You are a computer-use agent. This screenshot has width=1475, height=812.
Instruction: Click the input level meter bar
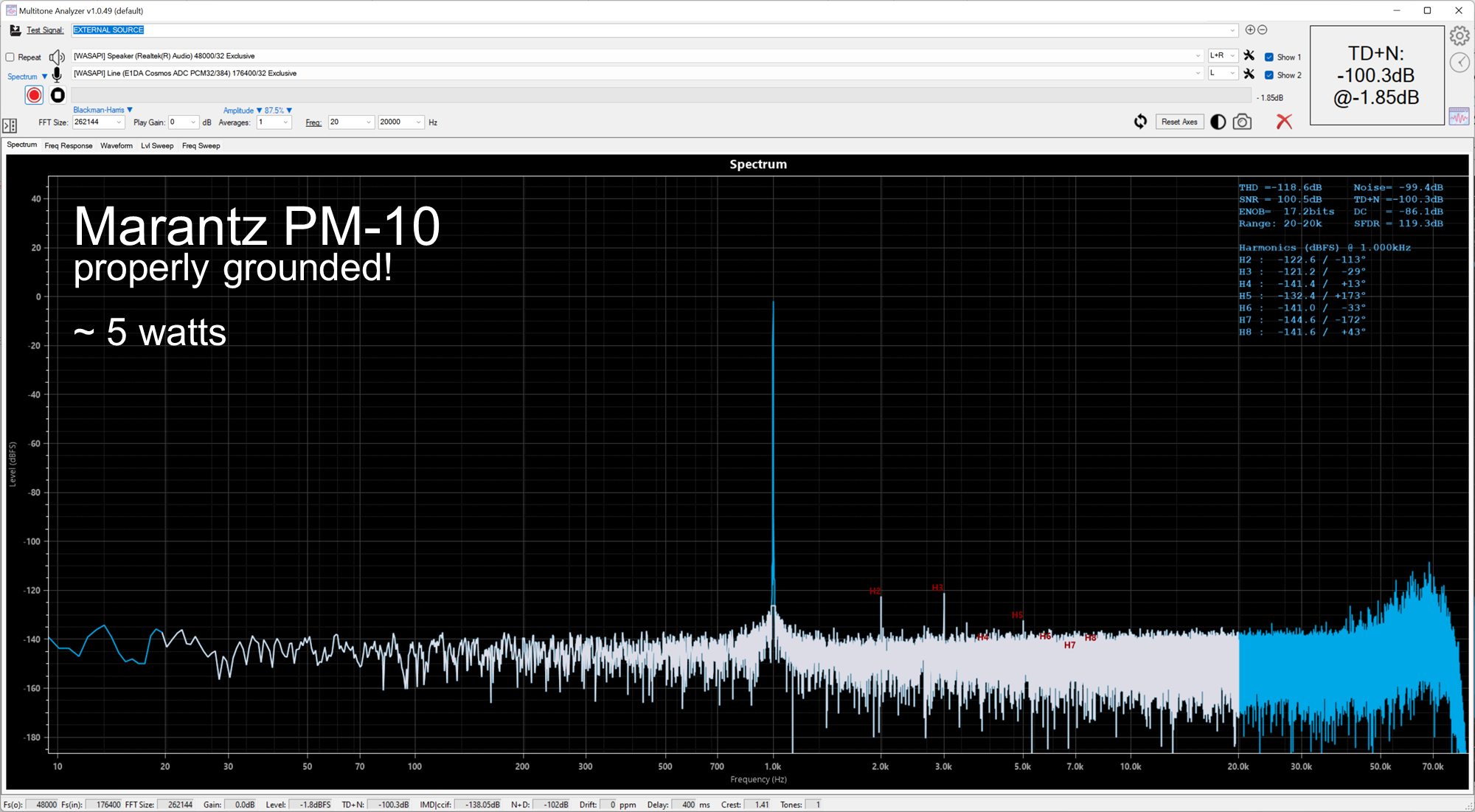coord(662,96)
